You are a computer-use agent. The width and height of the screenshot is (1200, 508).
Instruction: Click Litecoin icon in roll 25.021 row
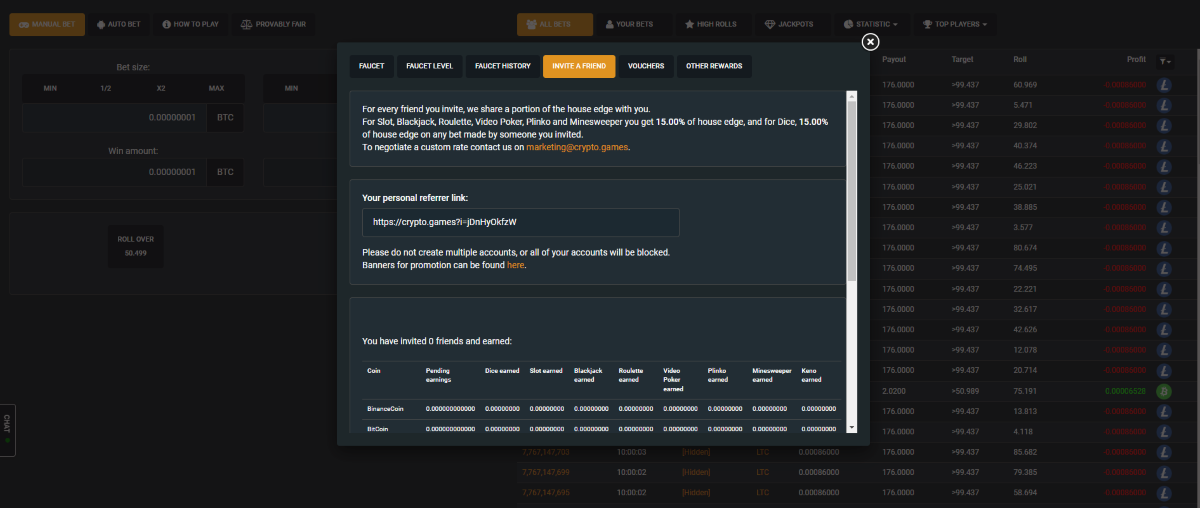[1164, 187]
